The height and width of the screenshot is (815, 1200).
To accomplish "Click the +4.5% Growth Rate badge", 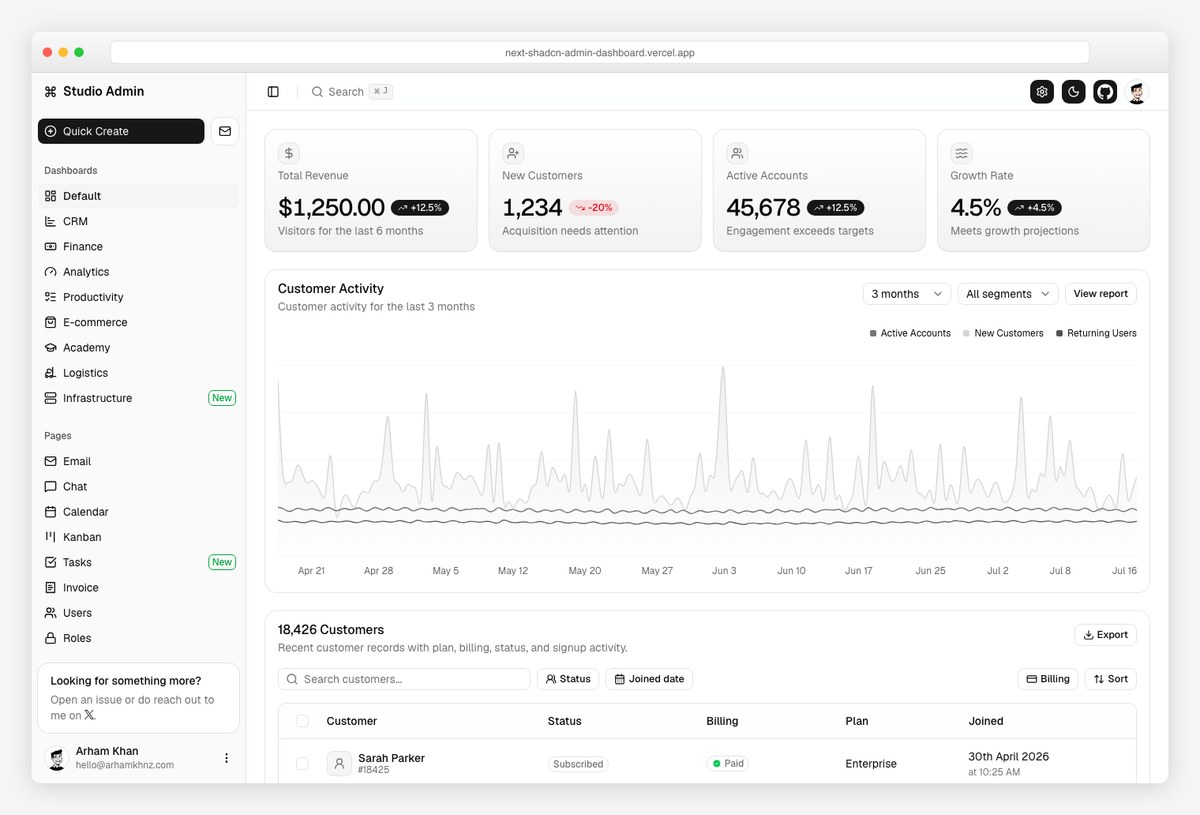I will [x=1034, y=208].
